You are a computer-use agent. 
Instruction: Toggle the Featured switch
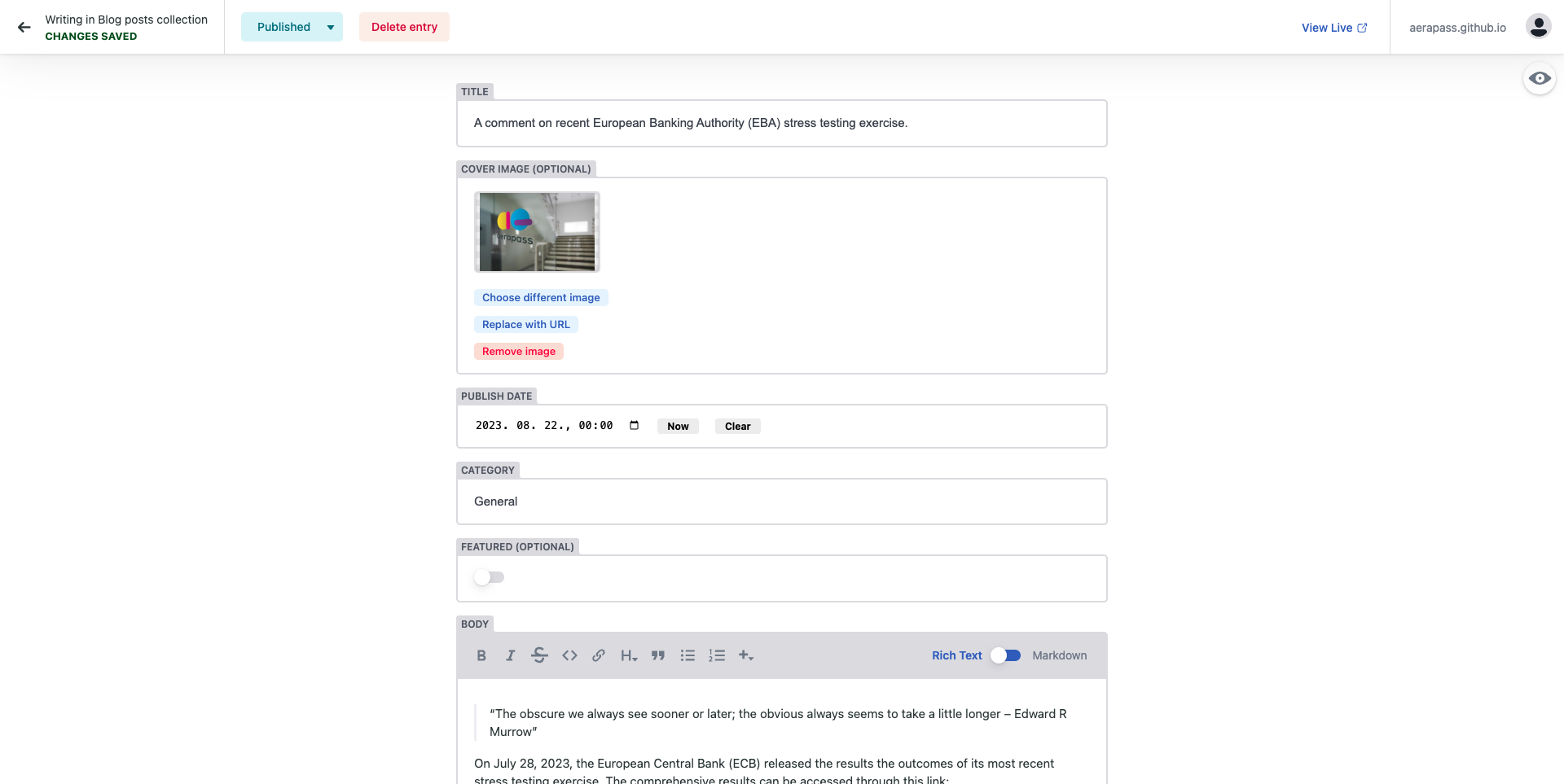click(x=490, y=577)
